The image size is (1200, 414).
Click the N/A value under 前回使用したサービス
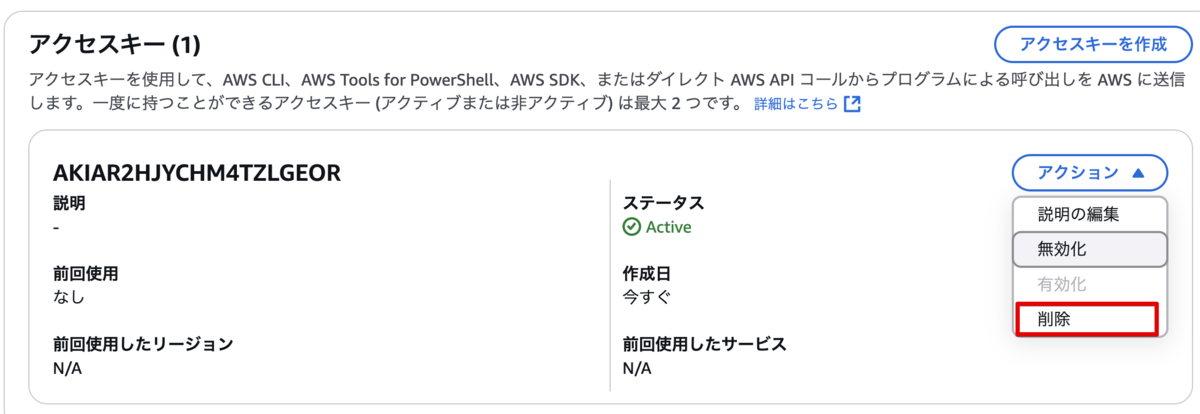coord(636,368)
